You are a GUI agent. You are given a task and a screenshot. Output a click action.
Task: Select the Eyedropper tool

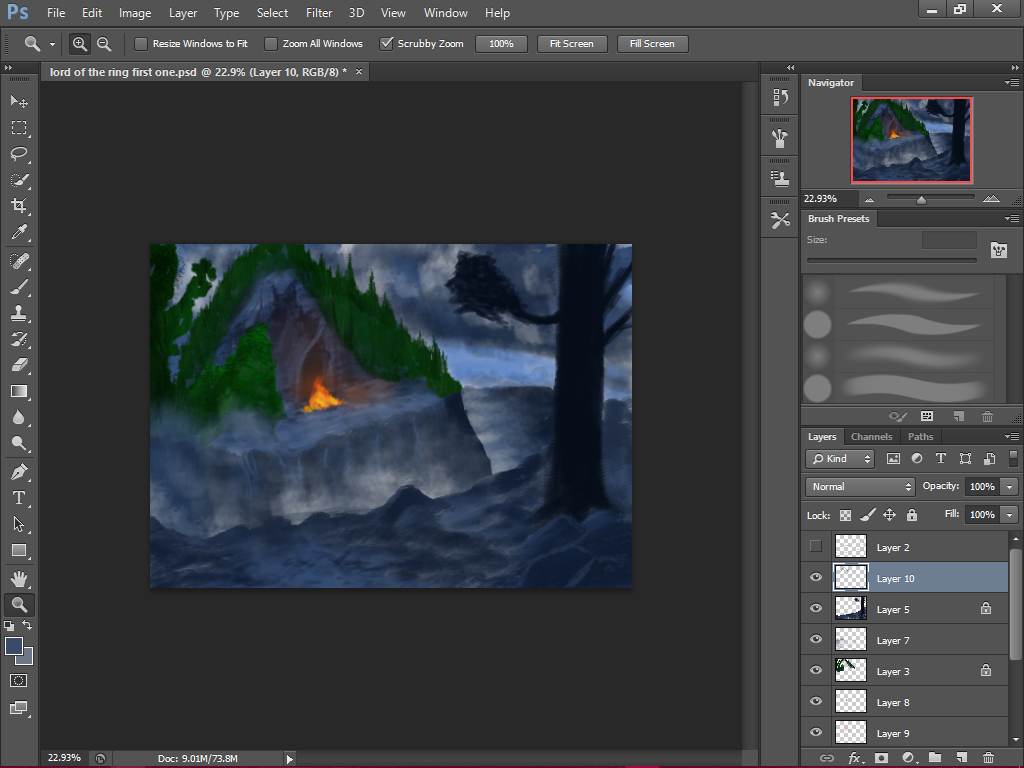(19, 232)
